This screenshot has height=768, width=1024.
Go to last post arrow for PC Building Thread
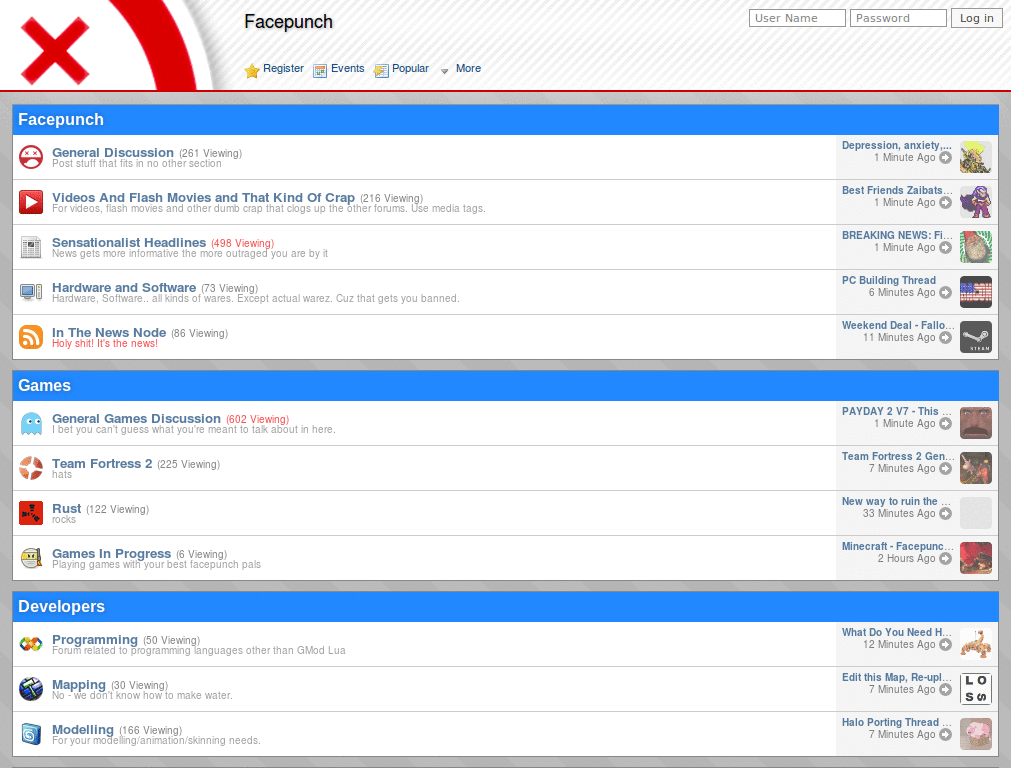click(945, 293)
